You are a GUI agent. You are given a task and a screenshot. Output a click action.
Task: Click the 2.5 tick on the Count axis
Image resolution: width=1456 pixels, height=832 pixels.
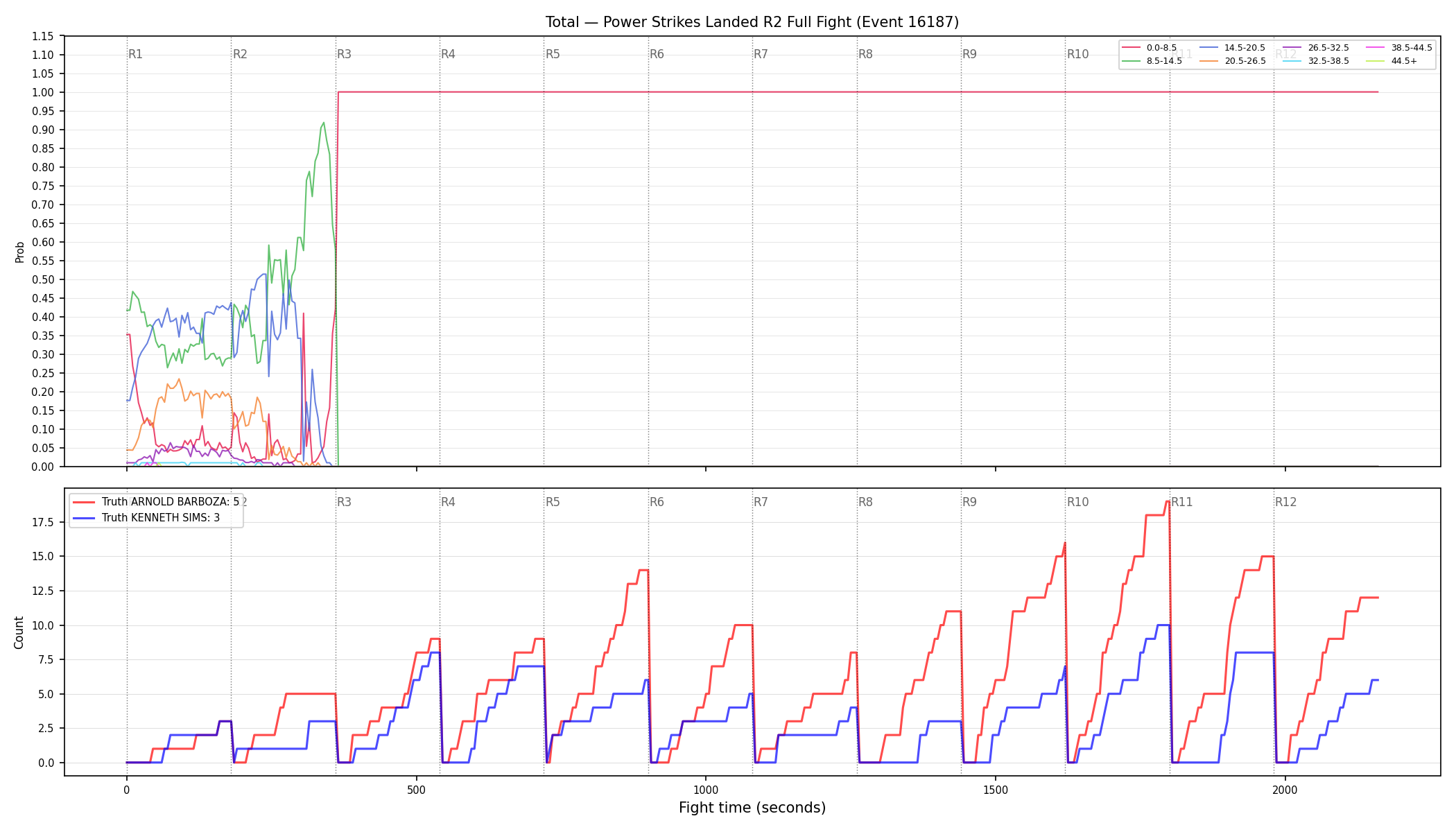pos(45,728)
